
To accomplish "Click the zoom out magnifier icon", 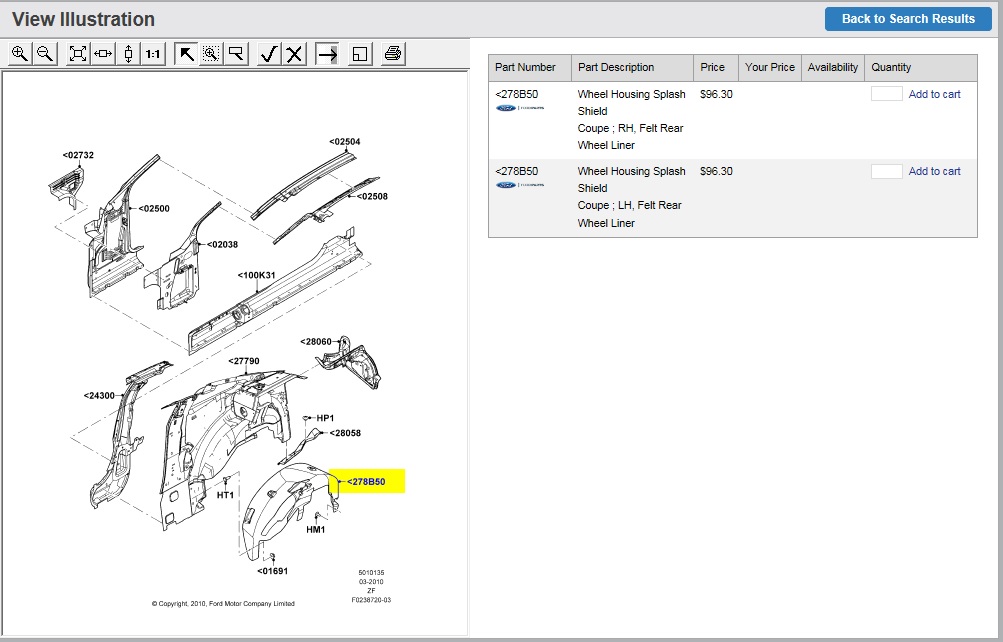I will click(x=45, y=54).
